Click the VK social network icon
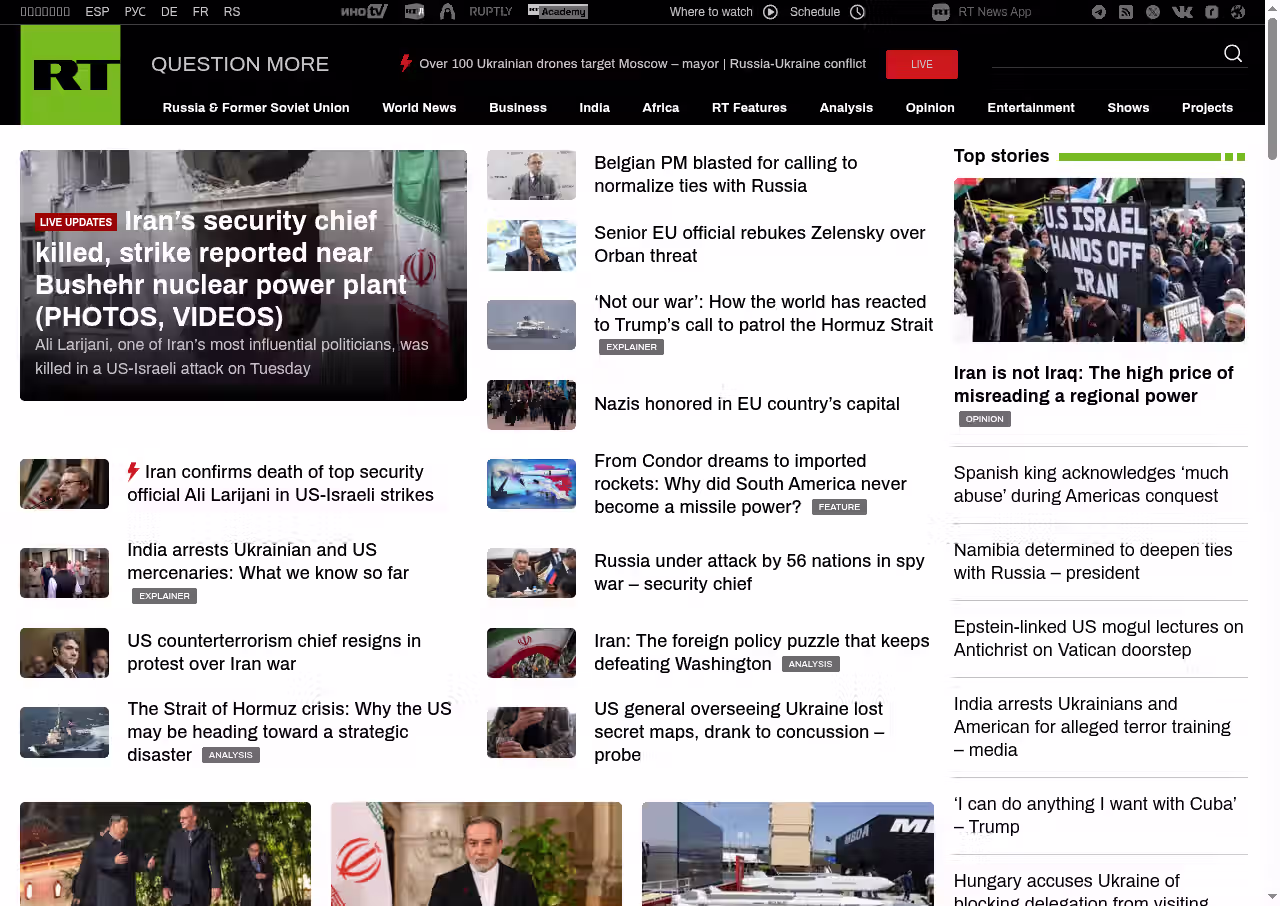Image resolution: width=1280 pixels, height=906 pixels. click(x=1182, y=12)
